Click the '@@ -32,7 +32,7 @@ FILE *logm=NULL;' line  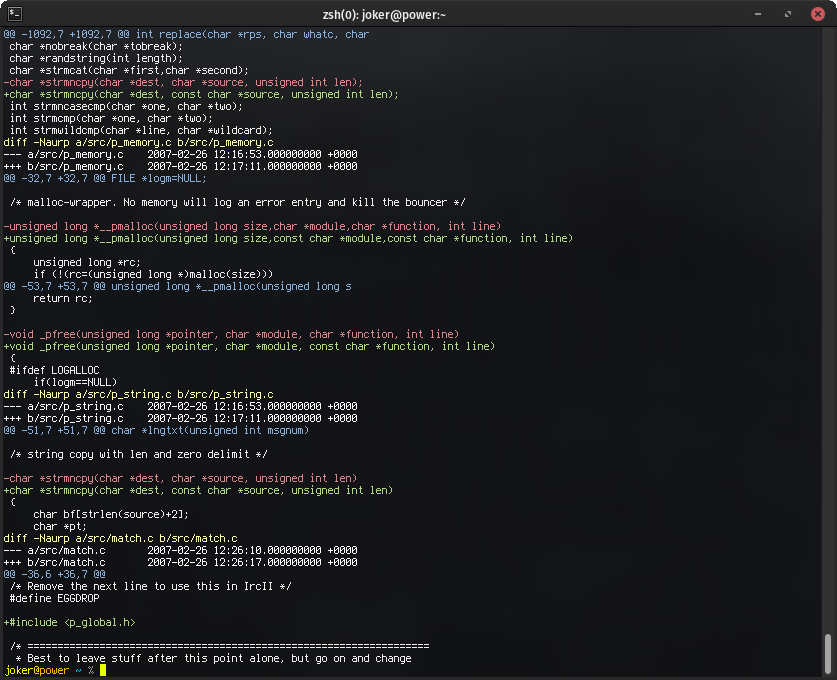coord(105,179)
